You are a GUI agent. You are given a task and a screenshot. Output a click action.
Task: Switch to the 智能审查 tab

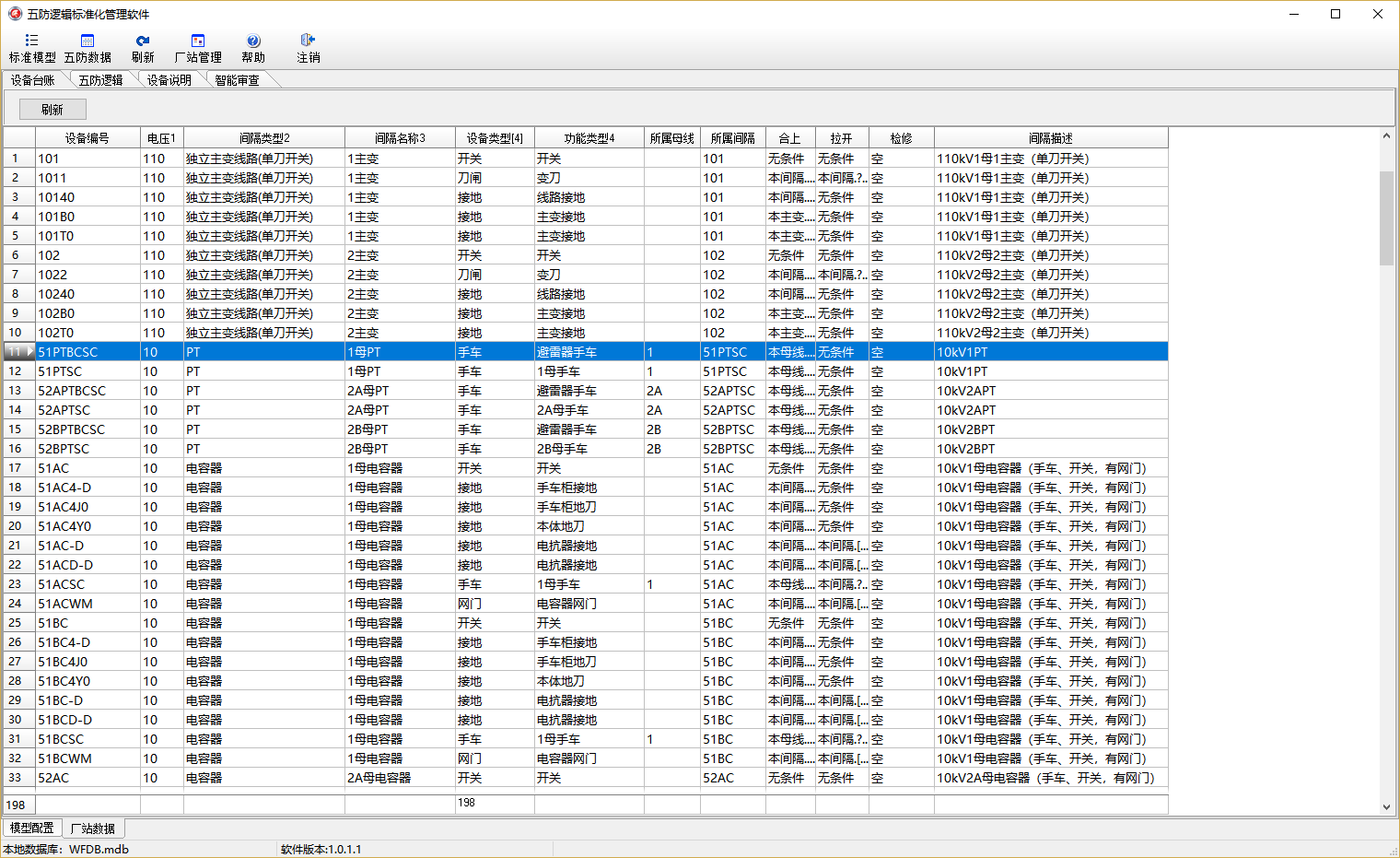238,80
